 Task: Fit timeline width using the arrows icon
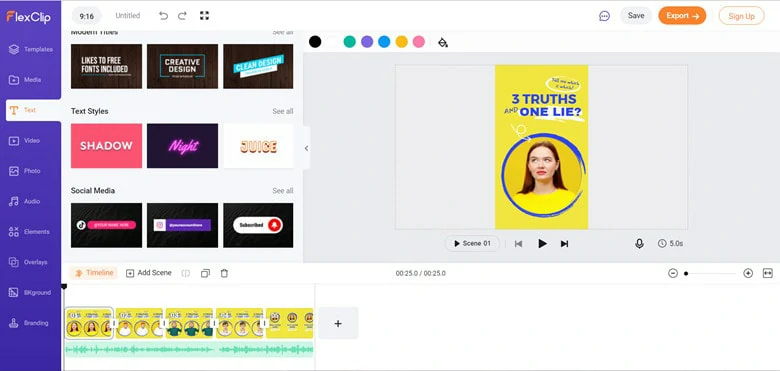coord(768,273)
